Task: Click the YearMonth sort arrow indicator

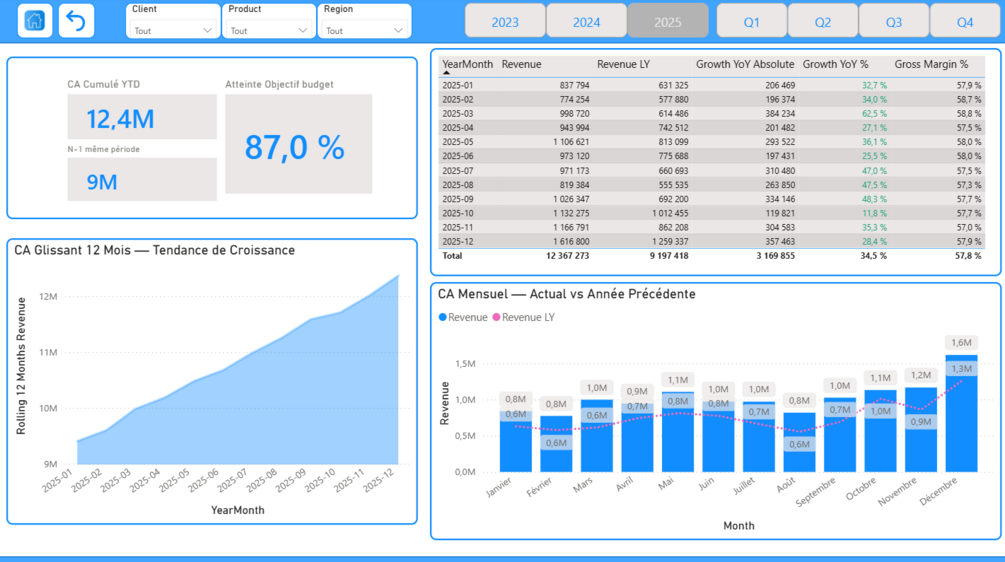Action: click(x=447, y=73)
